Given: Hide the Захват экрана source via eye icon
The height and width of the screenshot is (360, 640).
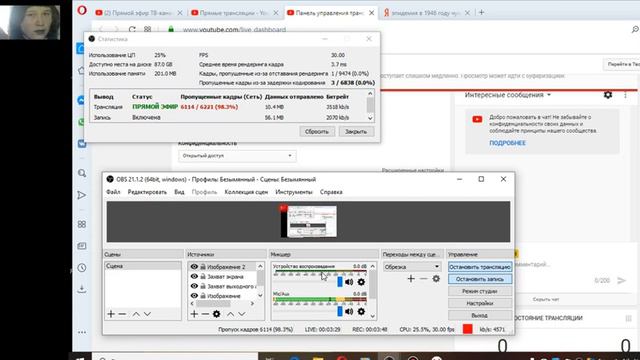Looking at the screenshot, I should click(194, 276).
